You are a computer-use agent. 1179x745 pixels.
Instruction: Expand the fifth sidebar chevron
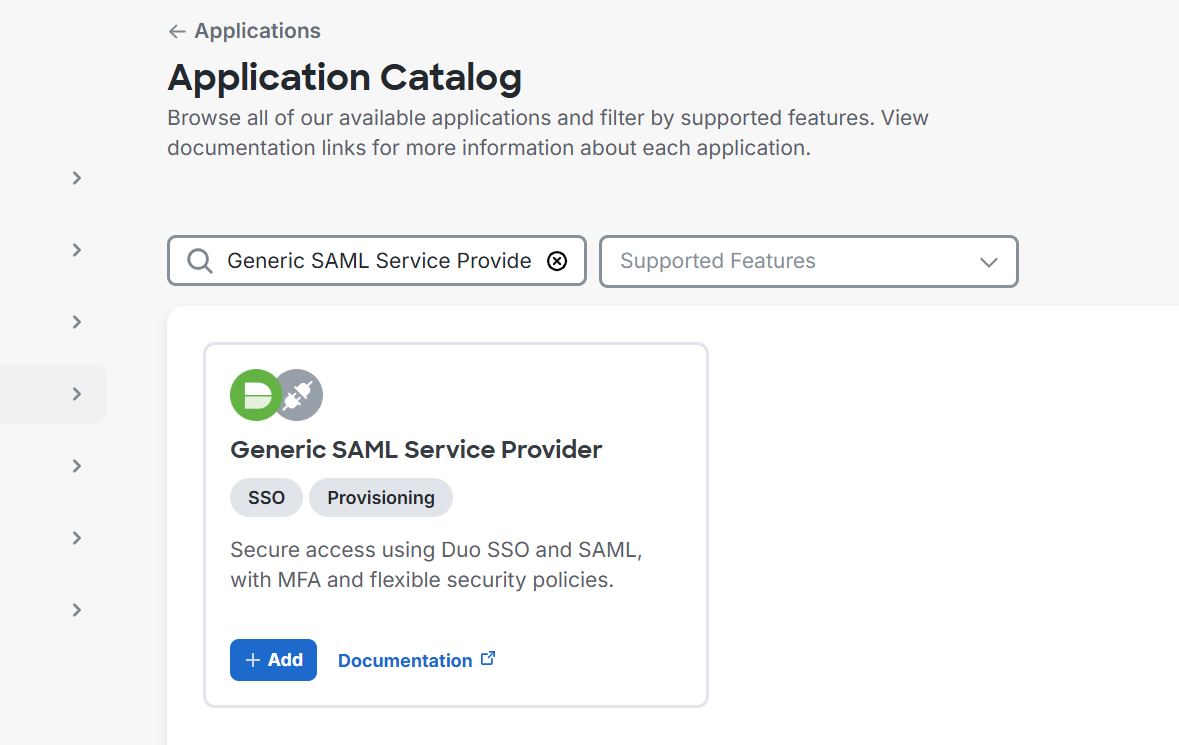tap(77, 466)
